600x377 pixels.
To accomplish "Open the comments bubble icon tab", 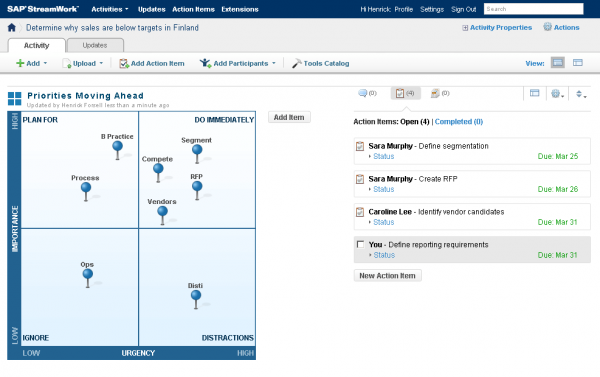I will (x=367, y=93).
